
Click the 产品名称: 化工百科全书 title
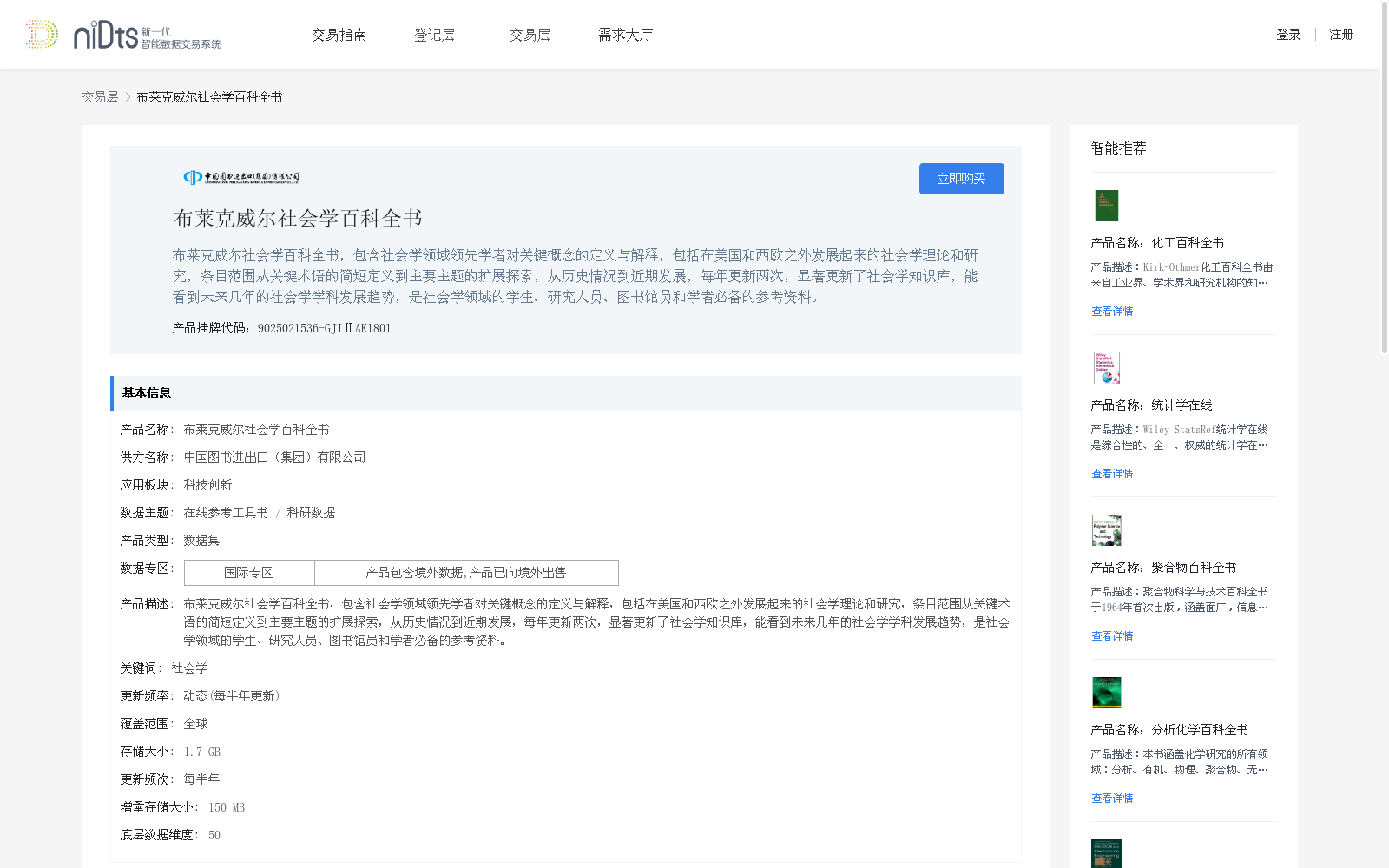pos(1157,243)
